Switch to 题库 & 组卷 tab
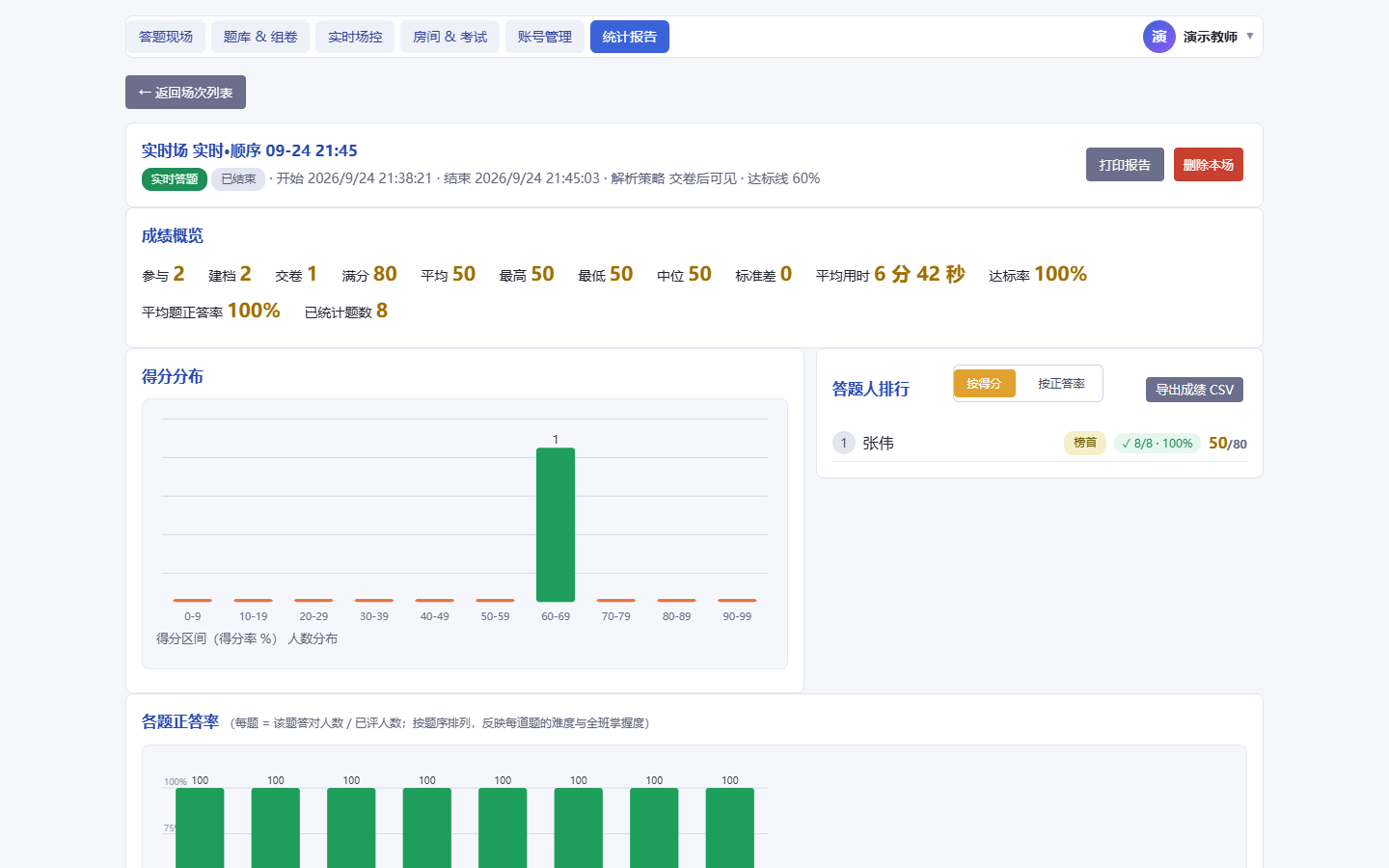This screenshot has height=868, width=1389. (x=260, y=37)
